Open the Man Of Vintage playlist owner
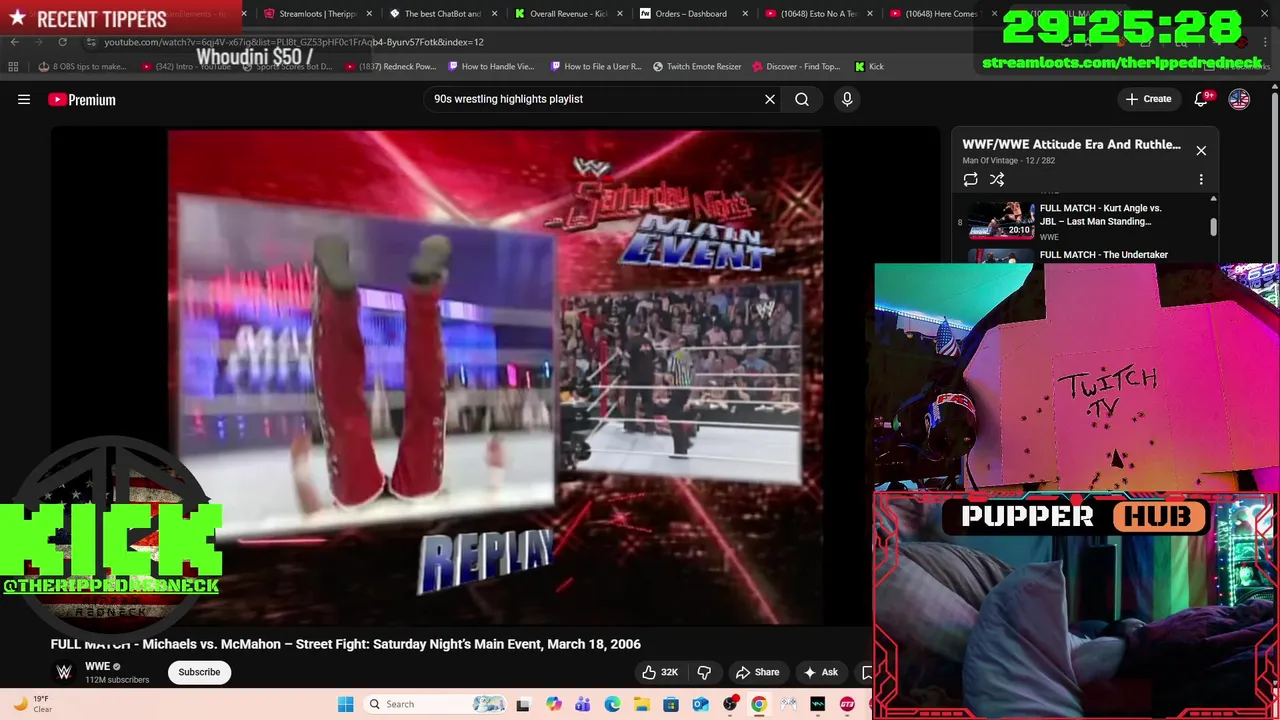Screen dimensions: 1280x720 pos(992,161)
